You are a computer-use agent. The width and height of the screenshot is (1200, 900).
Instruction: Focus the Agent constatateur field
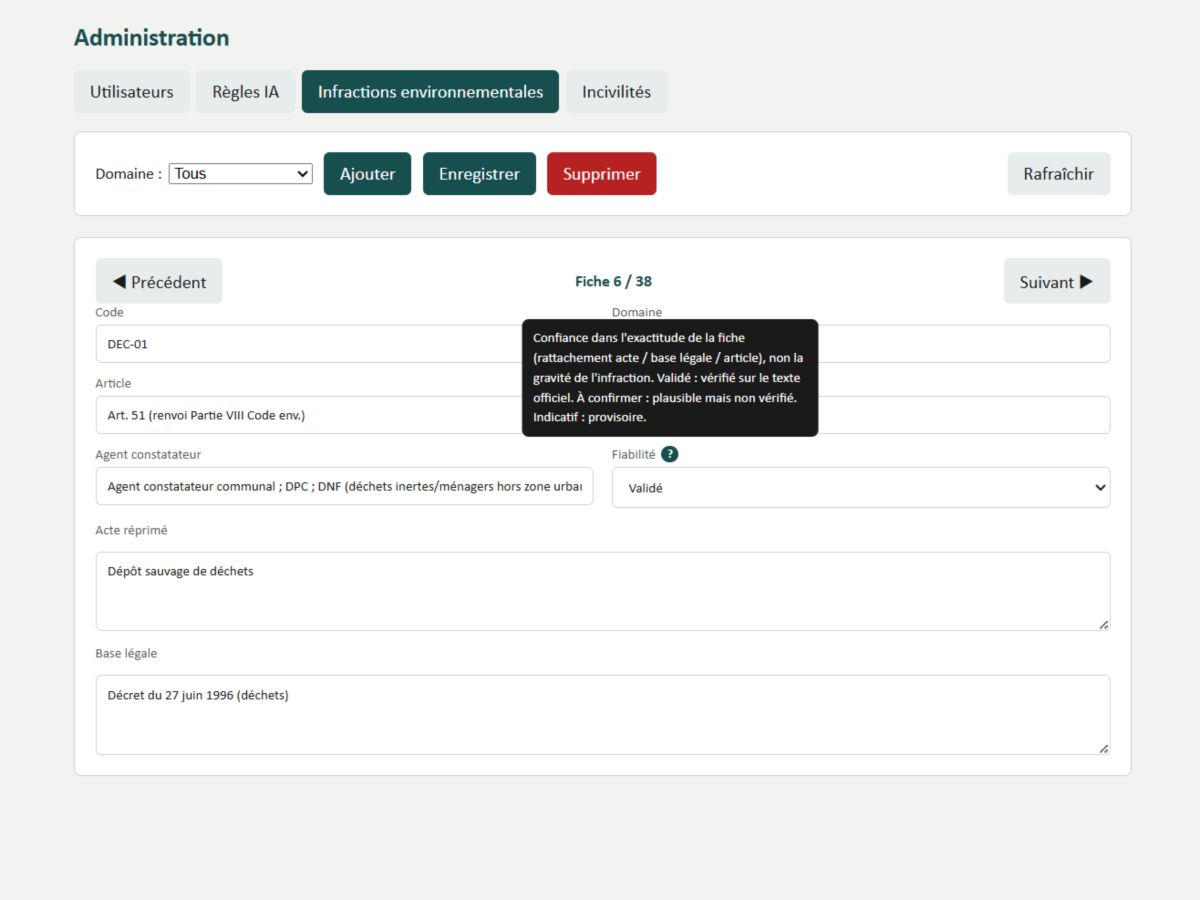pos(345,487)
